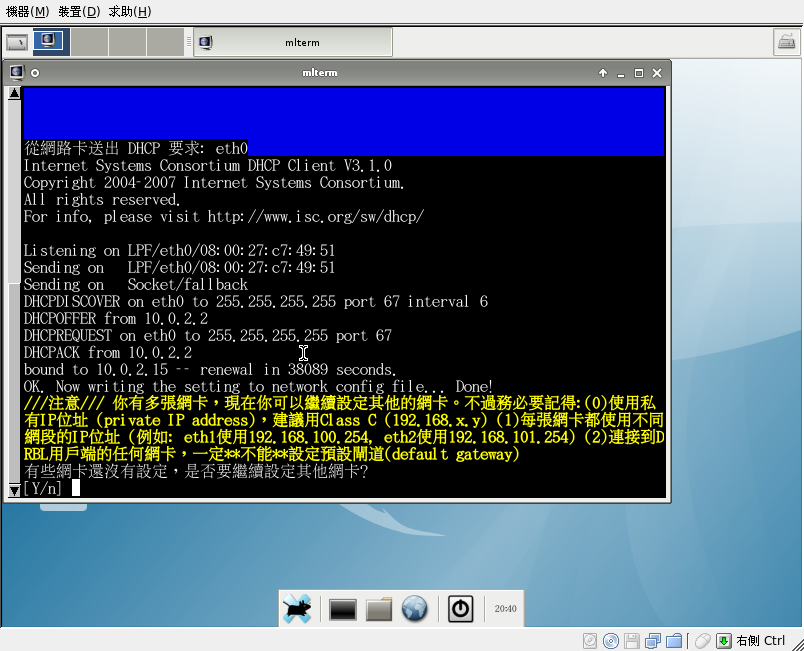Screen dimensions: 804x651
Task: Click the power button in dock
Action: [x=460, y=609]
